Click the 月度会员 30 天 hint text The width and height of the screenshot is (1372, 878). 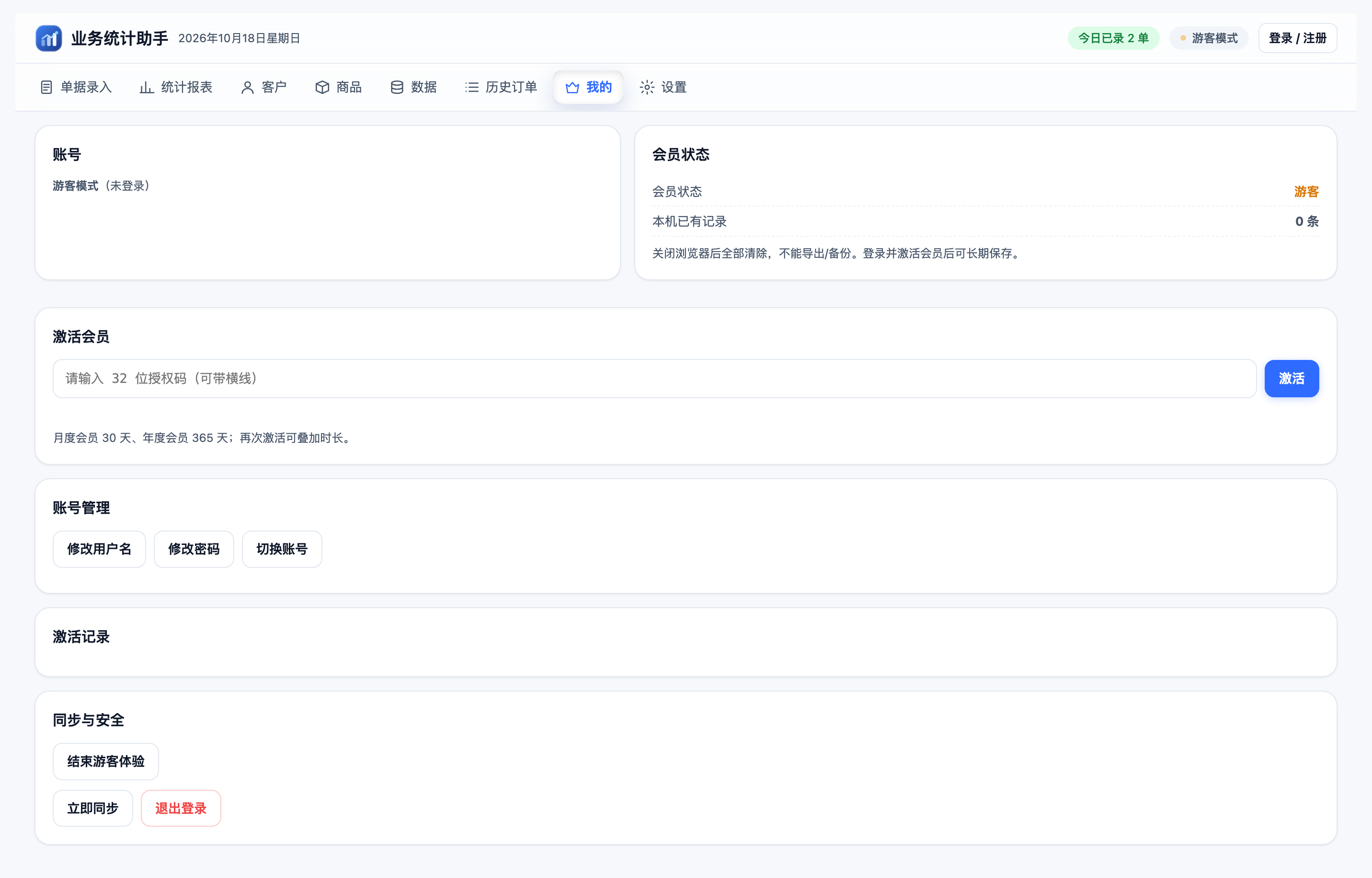pos(202,438)
